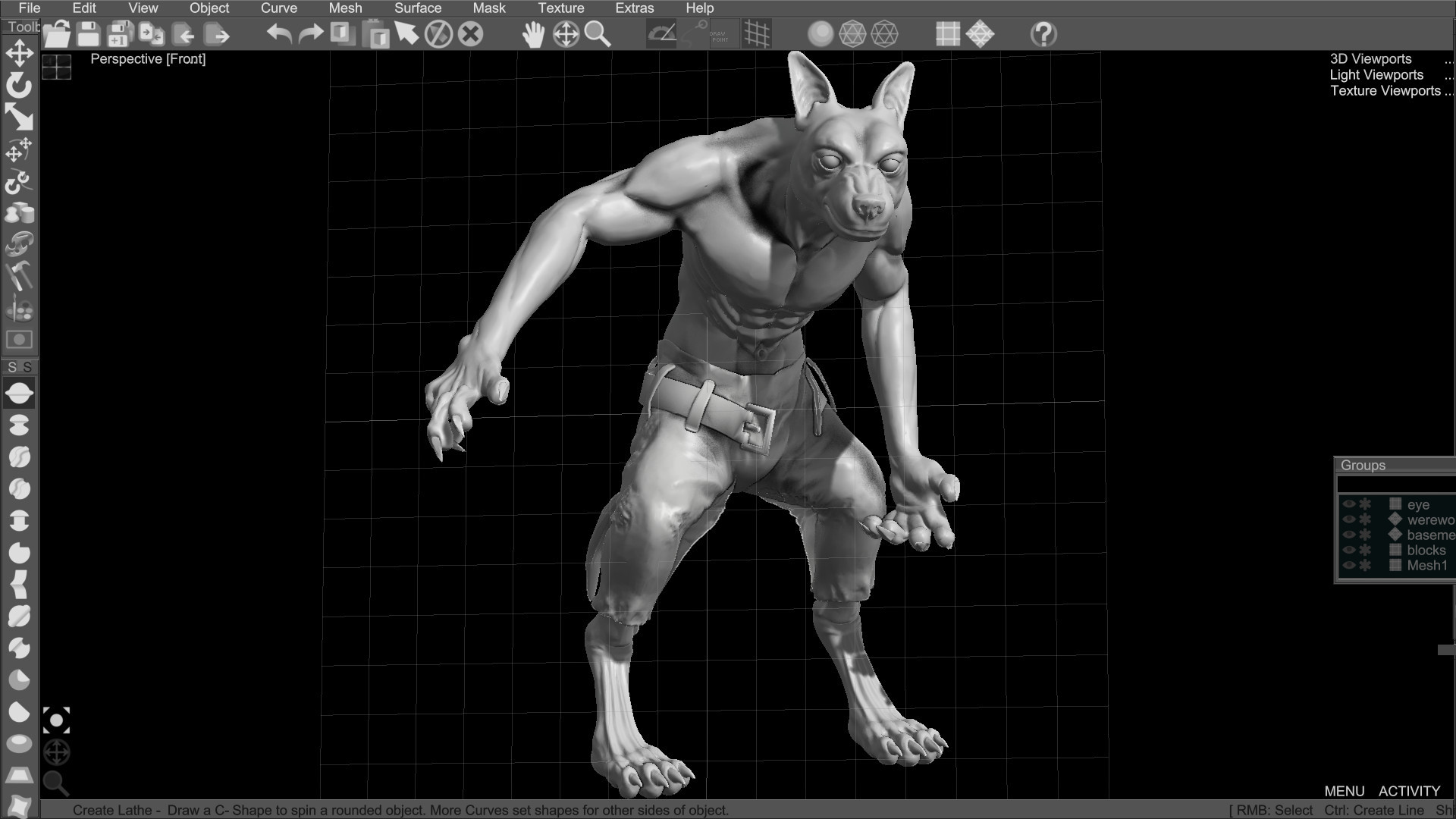Open a file using the folder icon
The width and height of the screenshot is (1456, 819).
pos(55,33)
